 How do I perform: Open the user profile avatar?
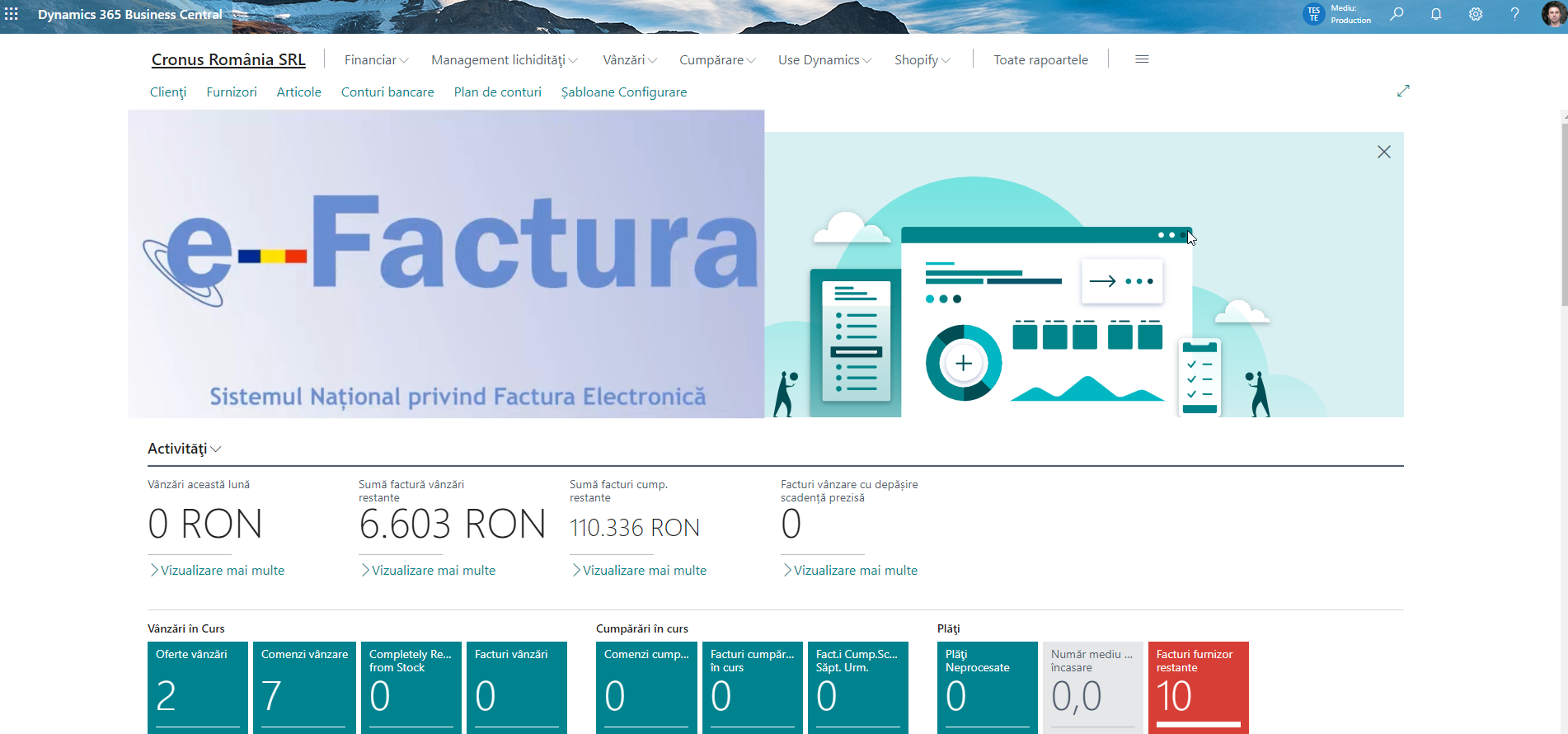pyautogui.click(x=1553, y=14)
